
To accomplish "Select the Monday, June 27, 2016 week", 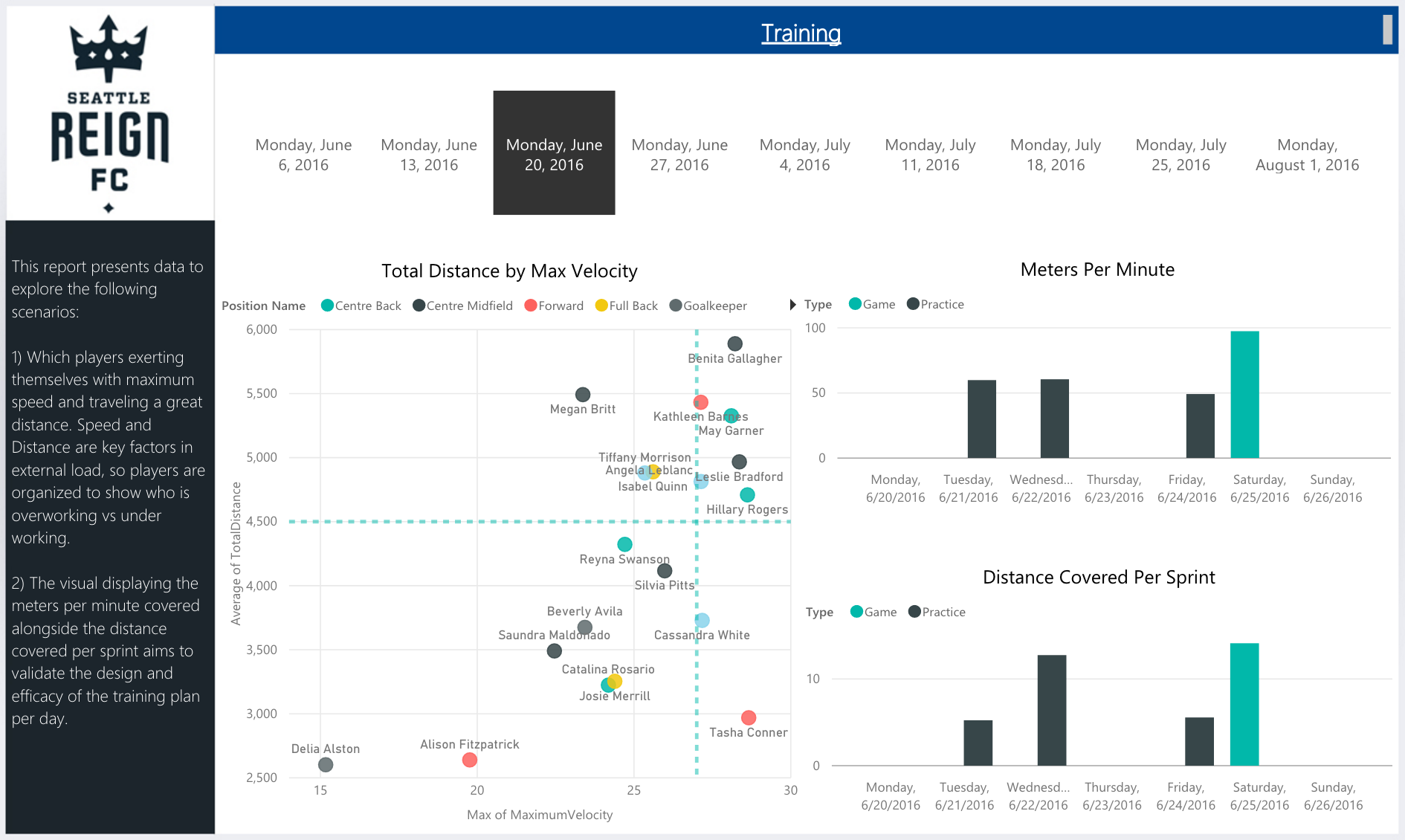I will click(x=679, y=155).
